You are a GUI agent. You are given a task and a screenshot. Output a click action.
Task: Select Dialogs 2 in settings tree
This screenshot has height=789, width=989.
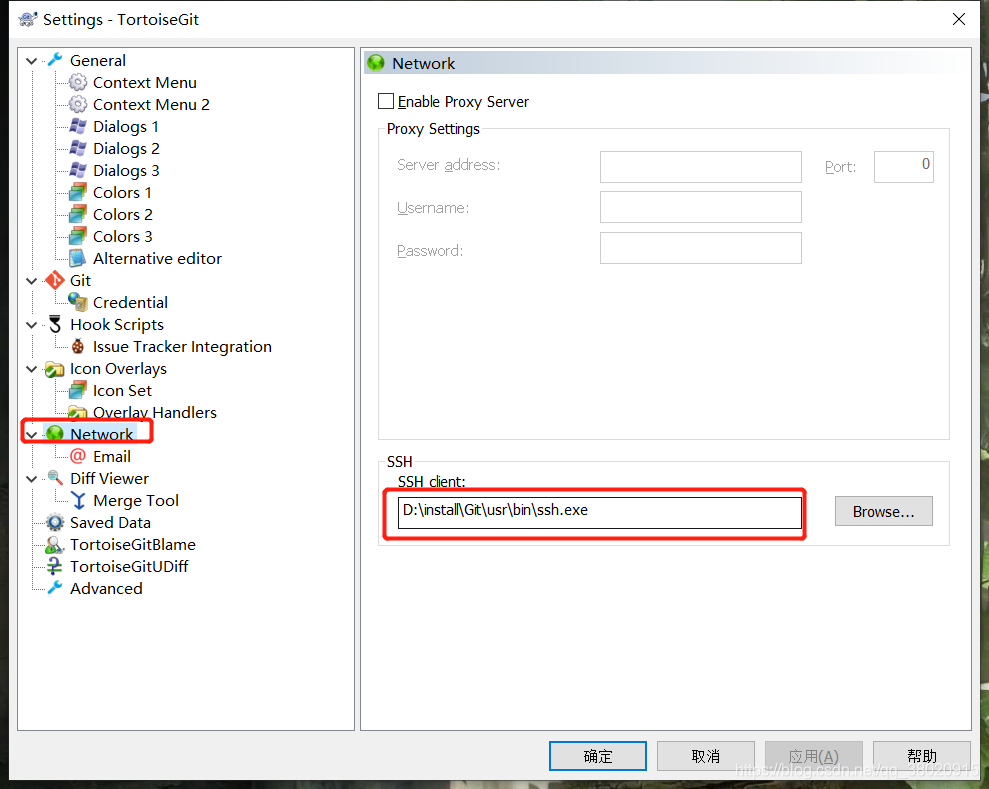[x=126, y=149]
